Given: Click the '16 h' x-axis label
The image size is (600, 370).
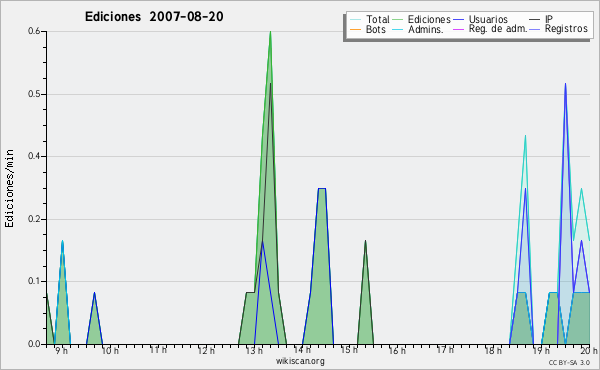Looking at the screenshot, I should tap(397, 350).
